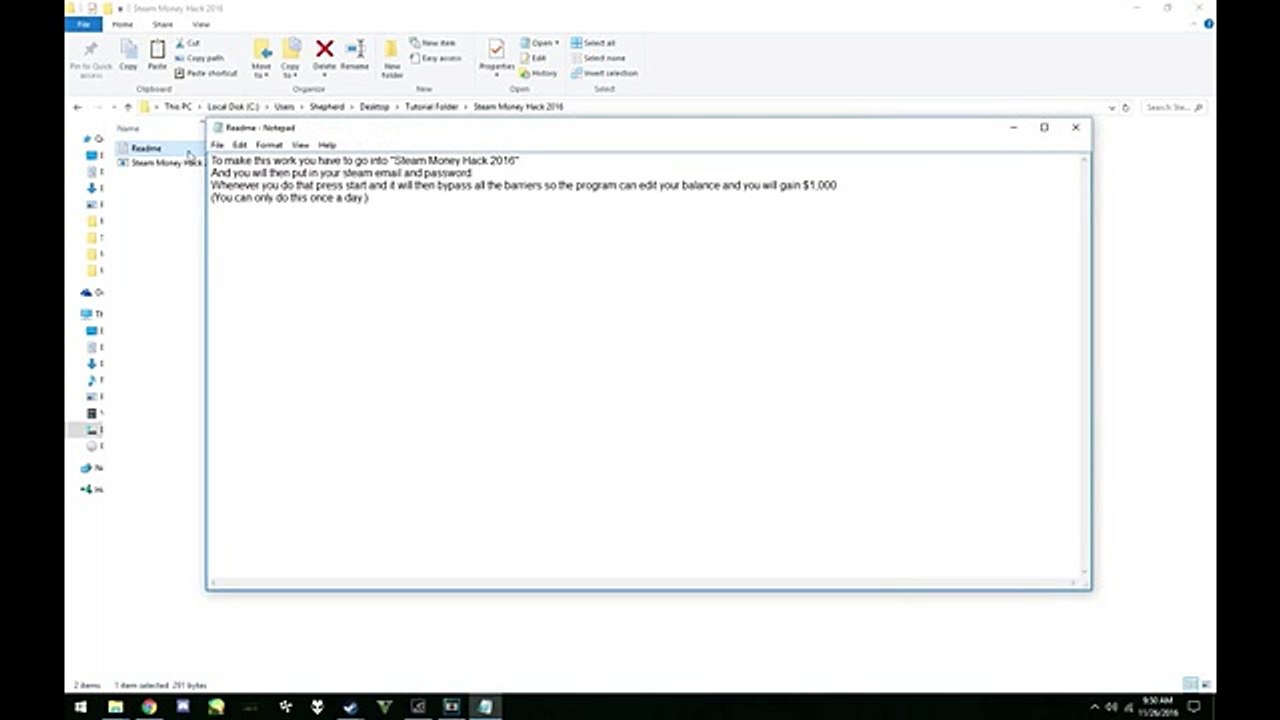Show hidden system tray icons
This screenshot has width=1280, height=720.
(x=1094, y=707)
